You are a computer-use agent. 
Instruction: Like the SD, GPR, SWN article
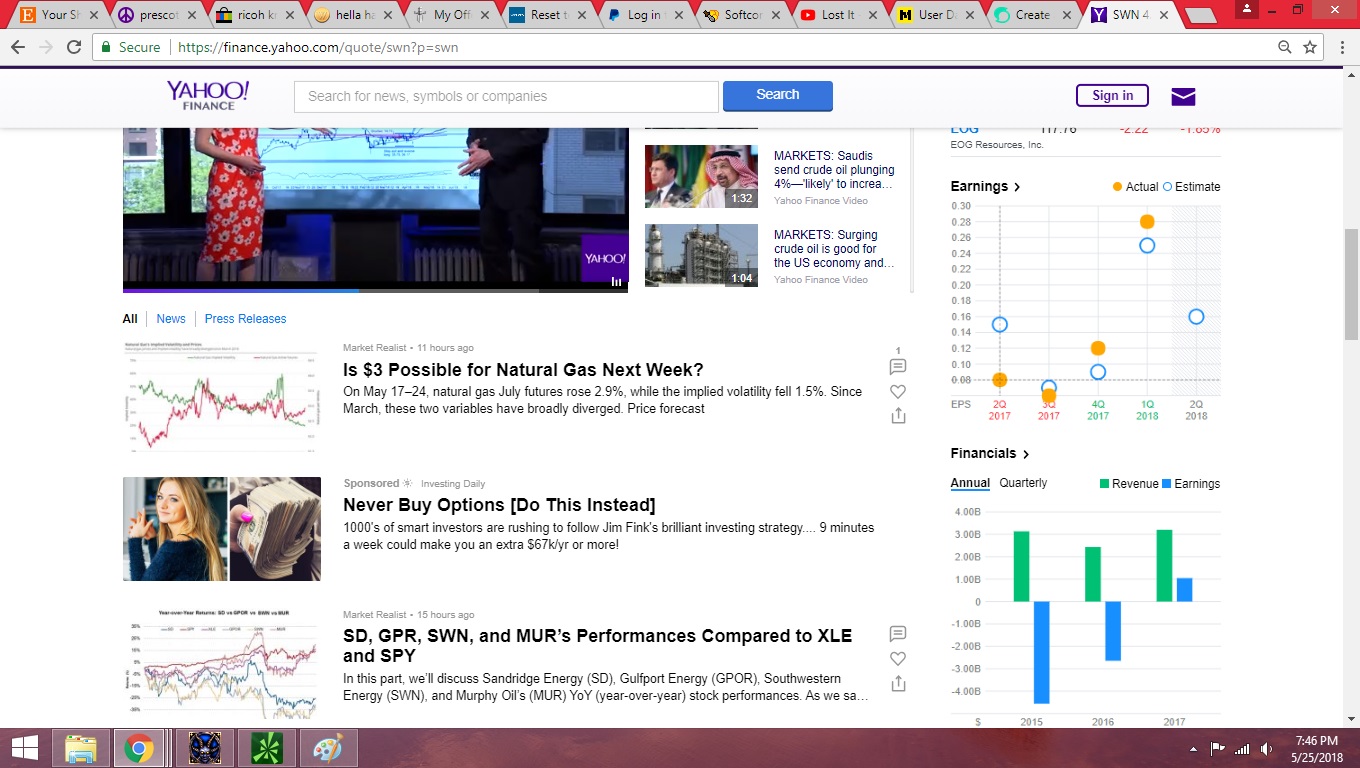point(898,659)
